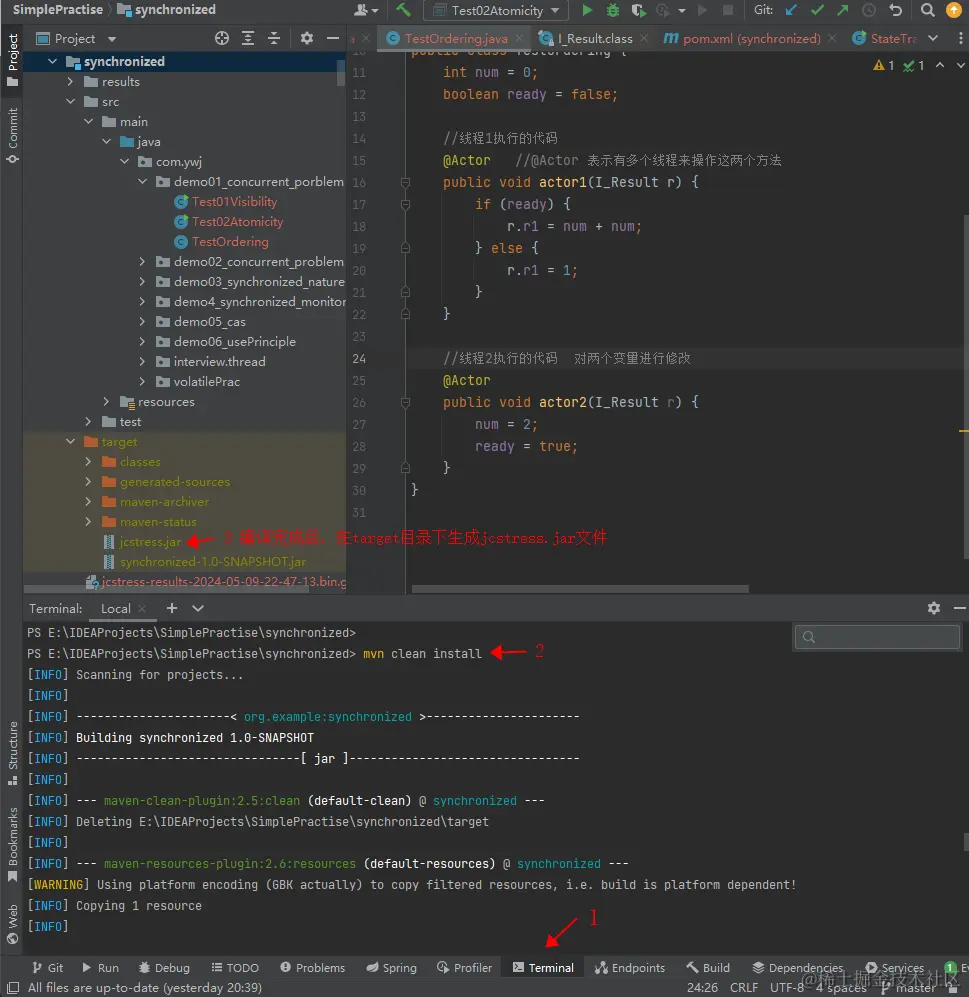Open Search Everywhere magnifier
This screenshot has height=997, width=969.
tap(928, 11)
